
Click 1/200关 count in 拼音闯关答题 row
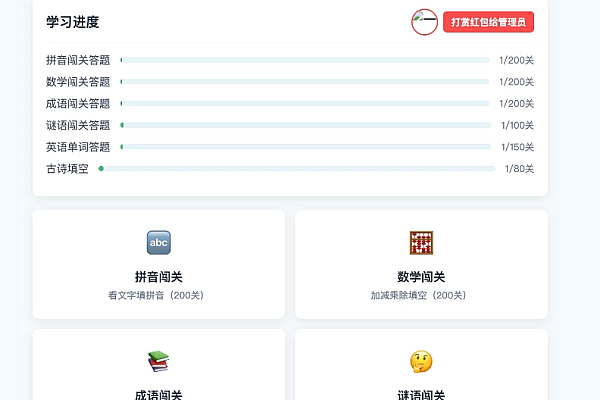tap(517, 60)
